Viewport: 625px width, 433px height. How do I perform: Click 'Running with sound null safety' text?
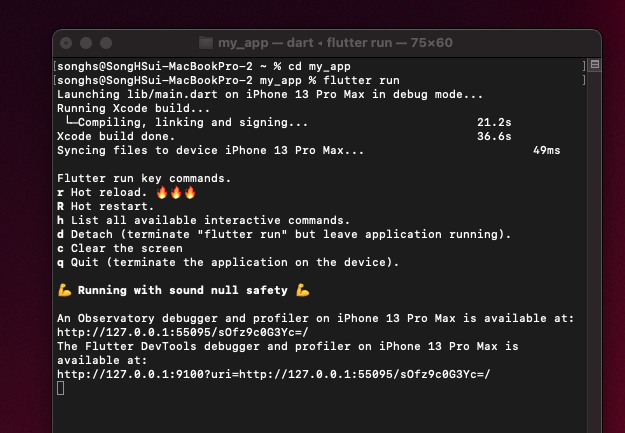[x=183, y=290]
